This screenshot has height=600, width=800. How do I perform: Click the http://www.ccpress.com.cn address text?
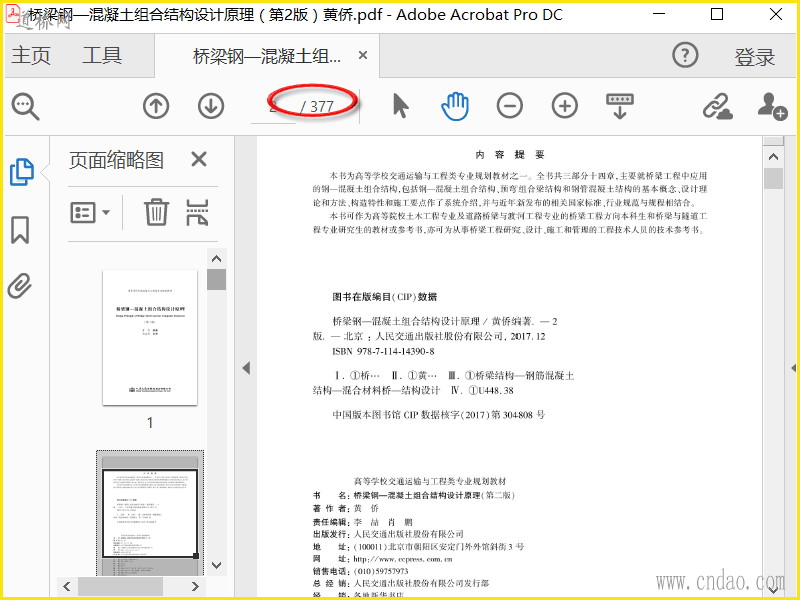click(403, 559)
